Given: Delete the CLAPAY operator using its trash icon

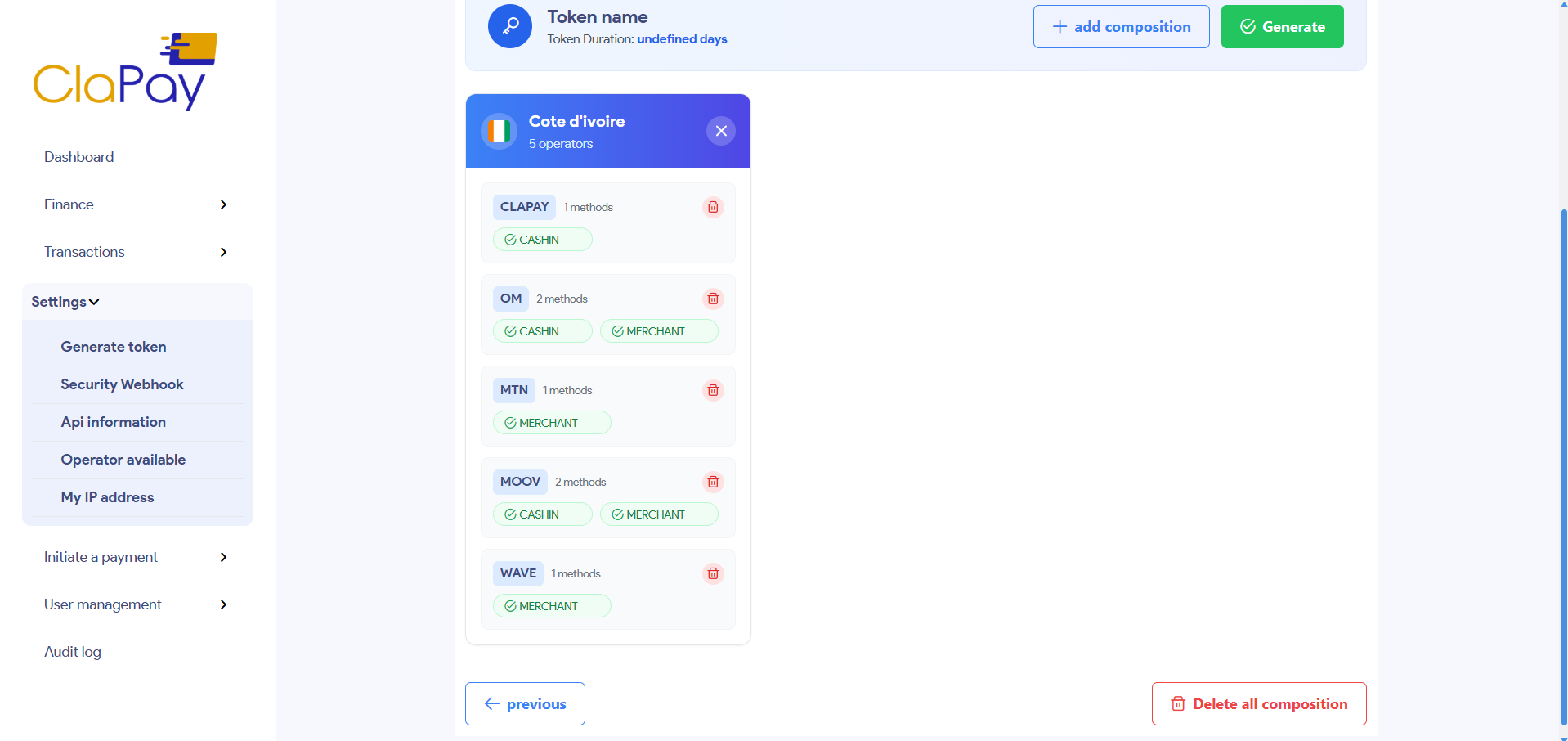Looking at the screenshot, I should [x=712, y=207].
